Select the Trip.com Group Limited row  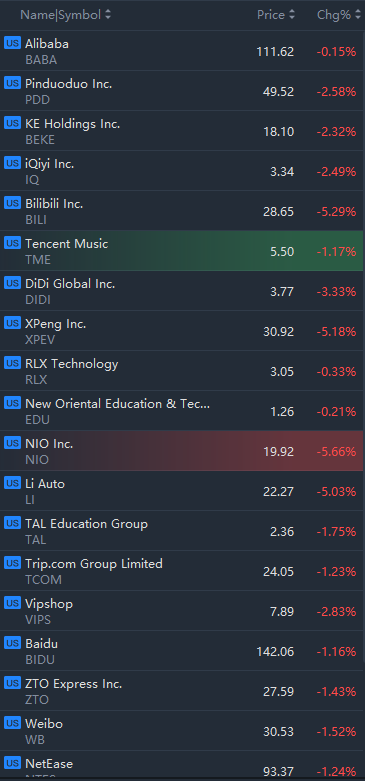[x=182, y=571]
